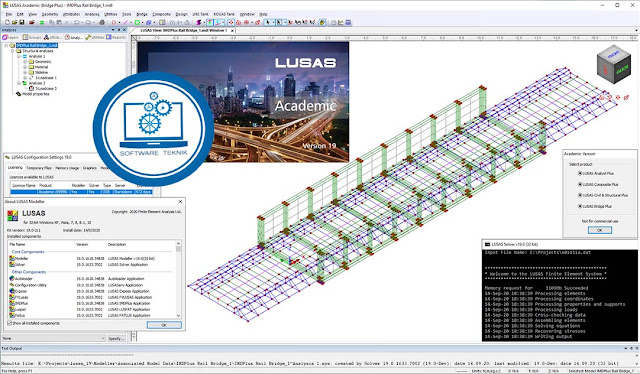Viewport: 640px width, 374px height.
Task: Open the Composite menu
Action: click(161, 14)
